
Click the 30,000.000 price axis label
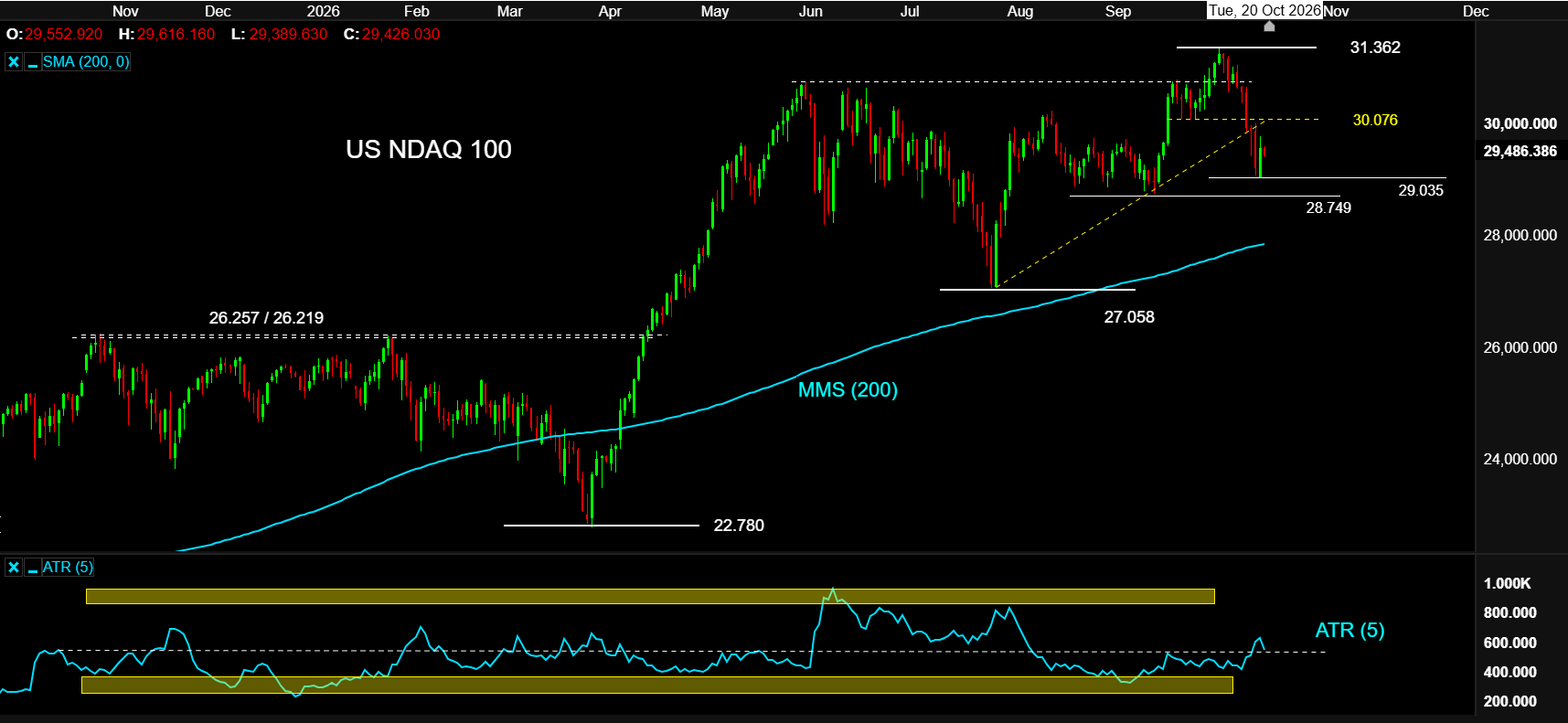(1520, 123)
